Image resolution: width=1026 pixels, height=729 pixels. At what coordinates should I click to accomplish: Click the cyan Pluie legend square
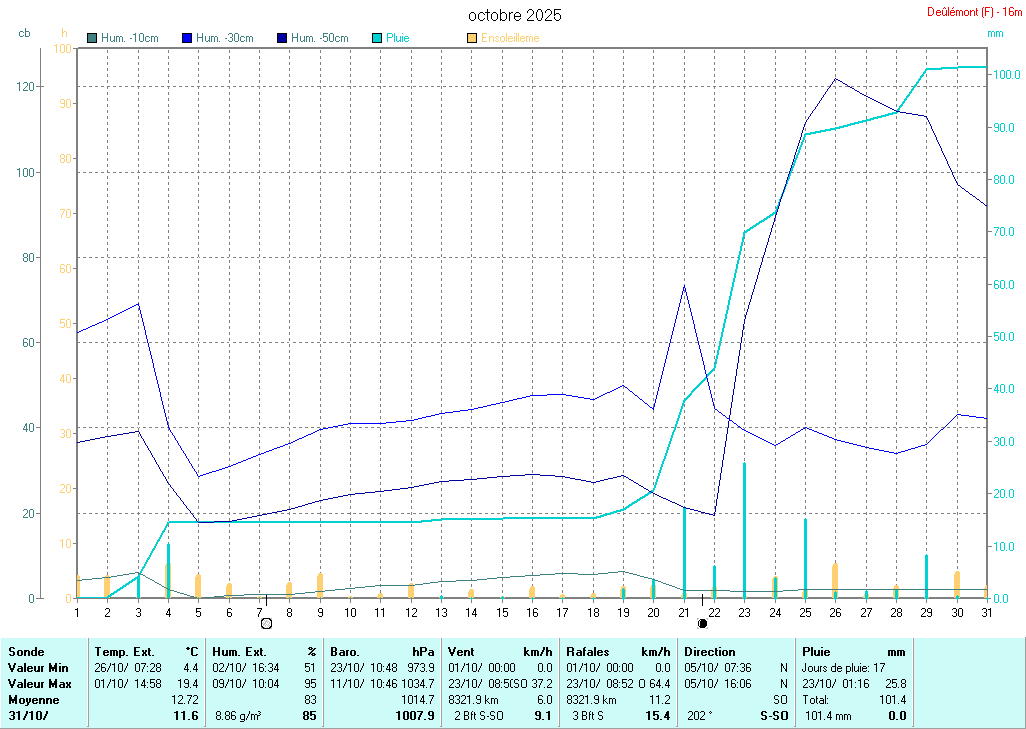click(377, 38)
